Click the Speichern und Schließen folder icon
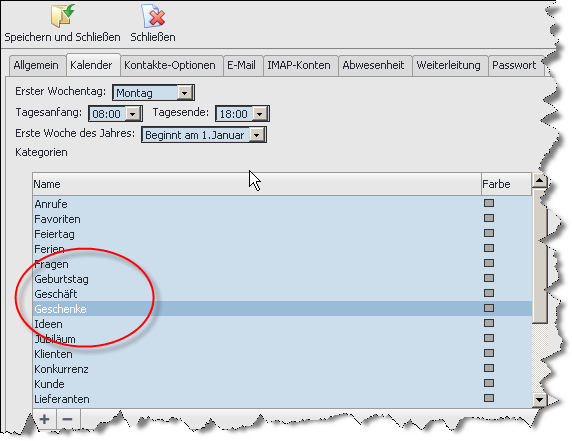The height and width of the screenshot is (441, 572). pyautogui.click(x=62, y=16)
